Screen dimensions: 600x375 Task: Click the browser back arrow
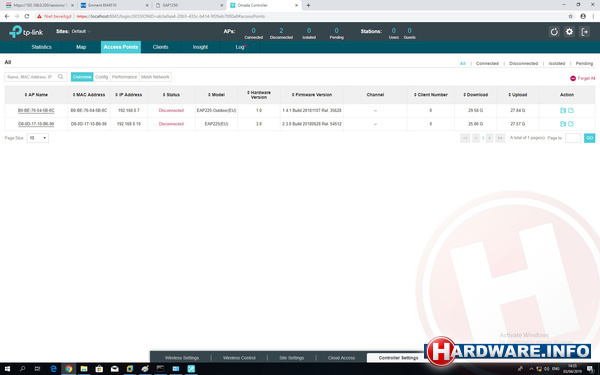pos(7,16)
